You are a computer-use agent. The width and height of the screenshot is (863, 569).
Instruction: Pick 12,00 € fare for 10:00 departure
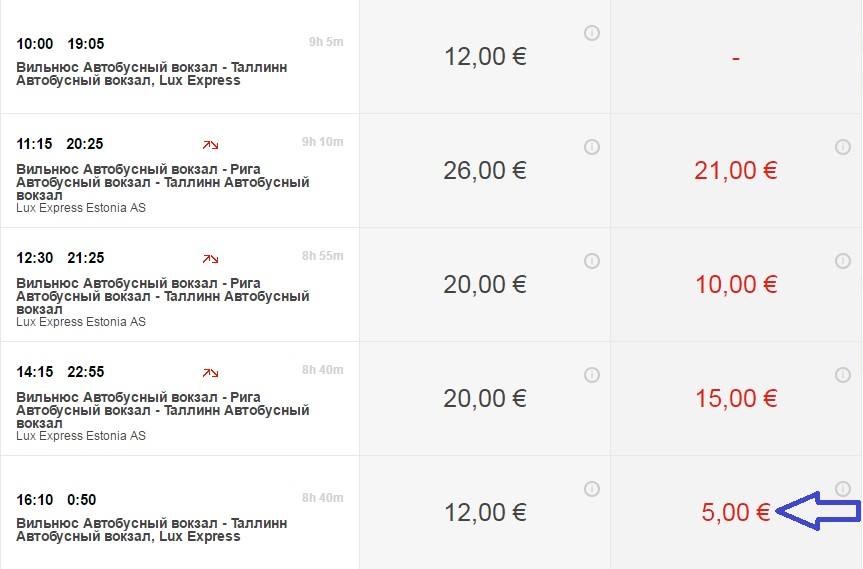click(485, 57)
